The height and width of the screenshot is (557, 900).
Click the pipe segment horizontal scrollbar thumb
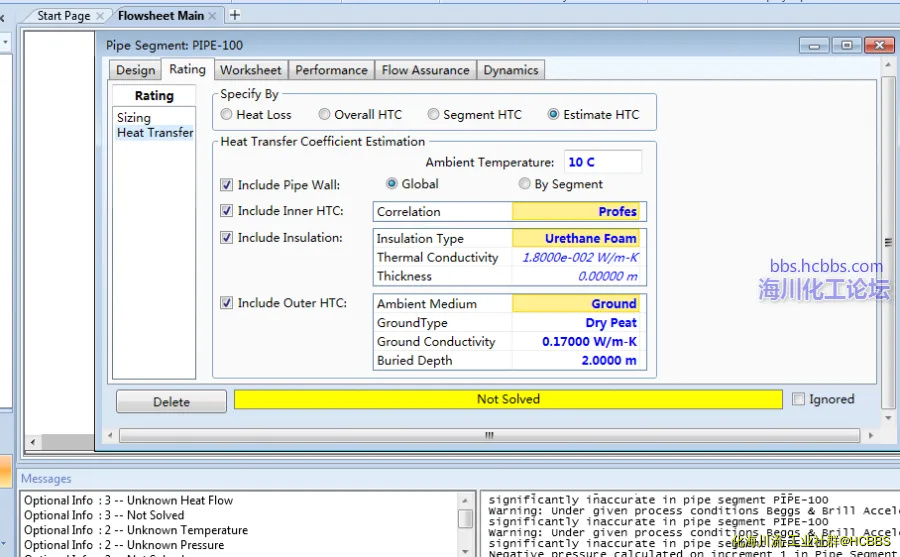pos(490,435)
